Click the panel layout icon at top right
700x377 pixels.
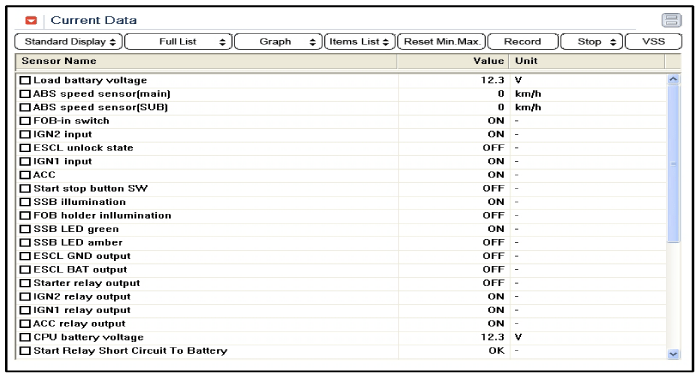[671, 20]
